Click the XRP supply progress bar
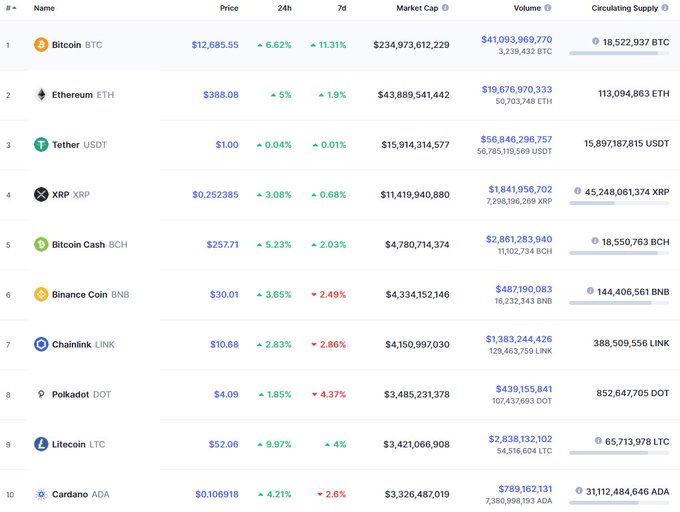680x512 pixels. 619,203
